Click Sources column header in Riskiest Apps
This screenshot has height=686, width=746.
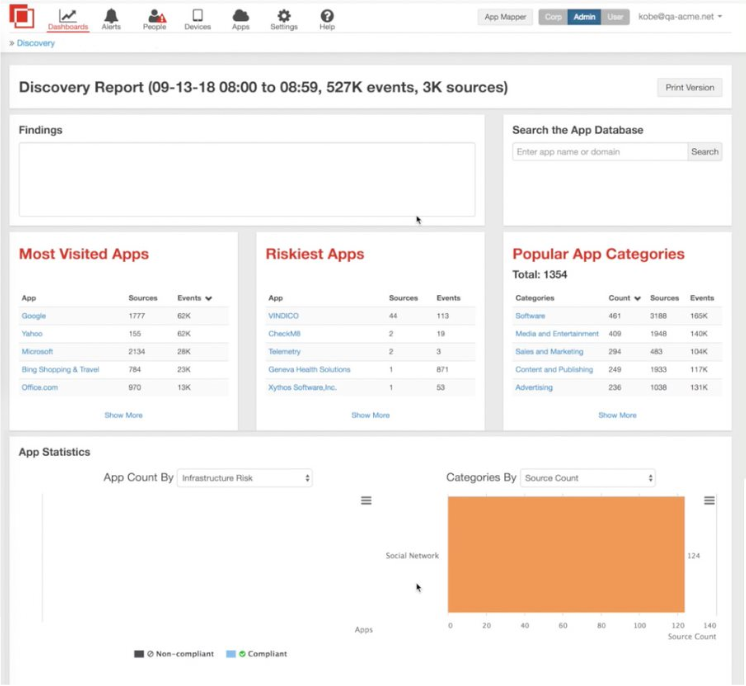403,298
